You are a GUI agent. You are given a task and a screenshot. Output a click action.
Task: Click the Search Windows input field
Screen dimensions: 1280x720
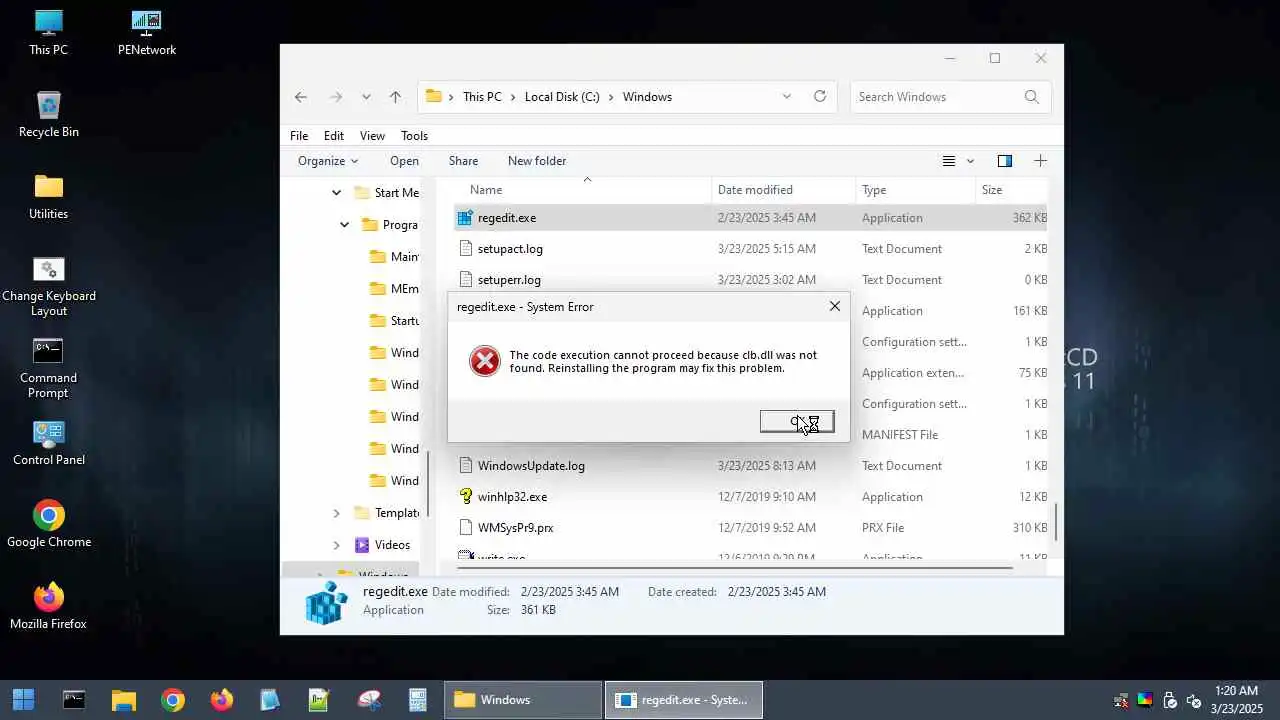point(950,97)
